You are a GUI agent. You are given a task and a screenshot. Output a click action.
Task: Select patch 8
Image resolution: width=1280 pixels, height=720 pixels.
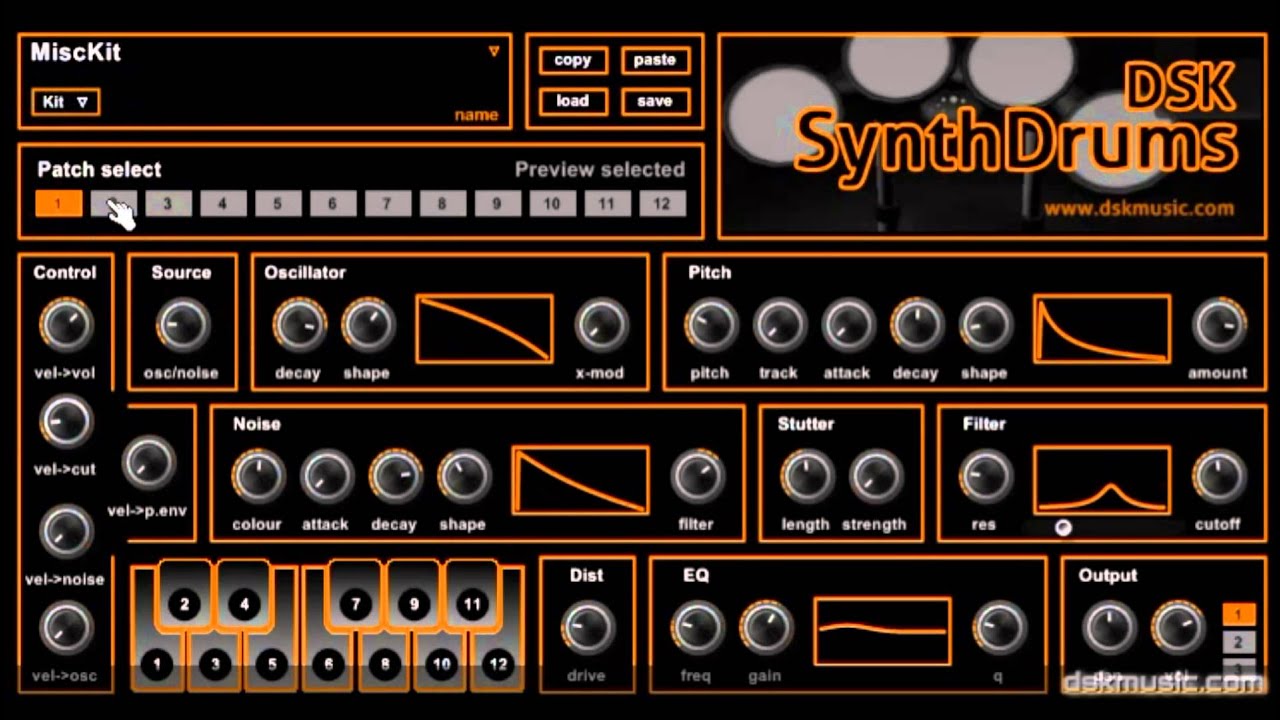442,204
